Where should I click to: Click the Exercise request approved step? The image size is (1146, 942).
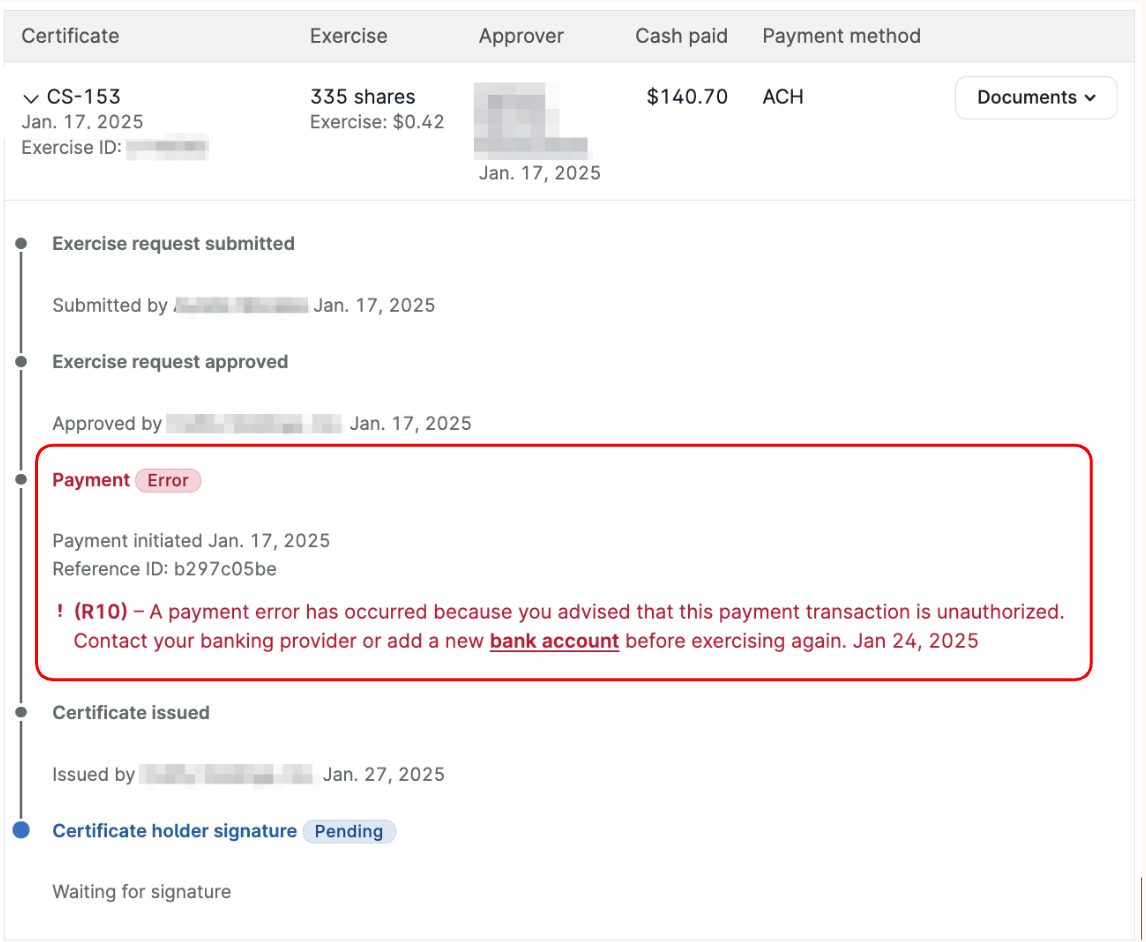click(170, 362)
